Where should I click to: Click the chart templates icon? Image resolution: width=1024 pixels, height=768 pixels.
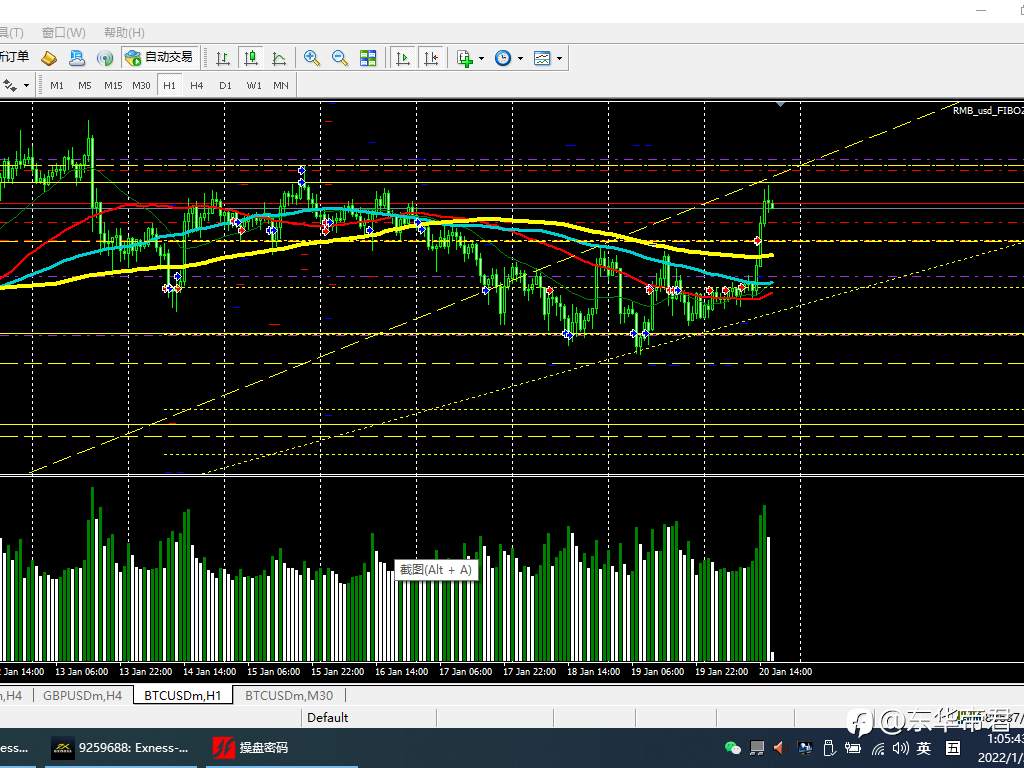[x=542, y=58]
